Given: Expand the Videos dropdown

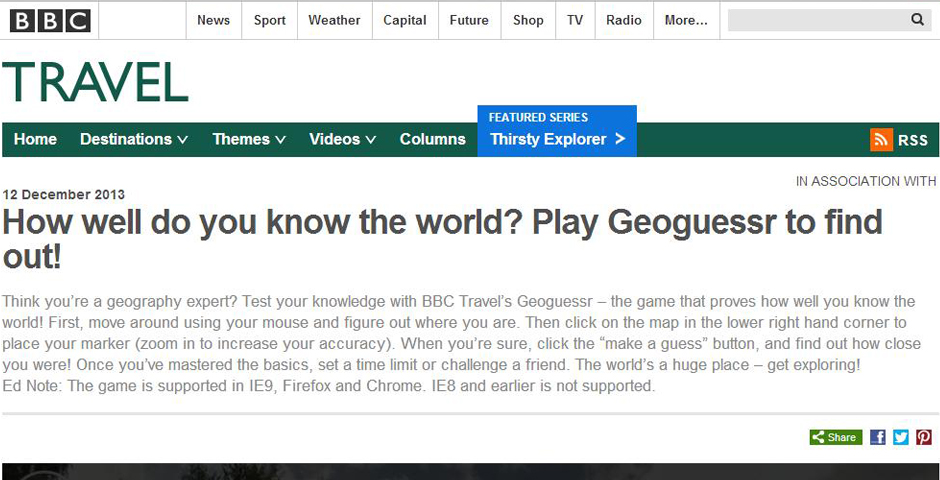Looking at the screenshot, I should coord(342,139).
